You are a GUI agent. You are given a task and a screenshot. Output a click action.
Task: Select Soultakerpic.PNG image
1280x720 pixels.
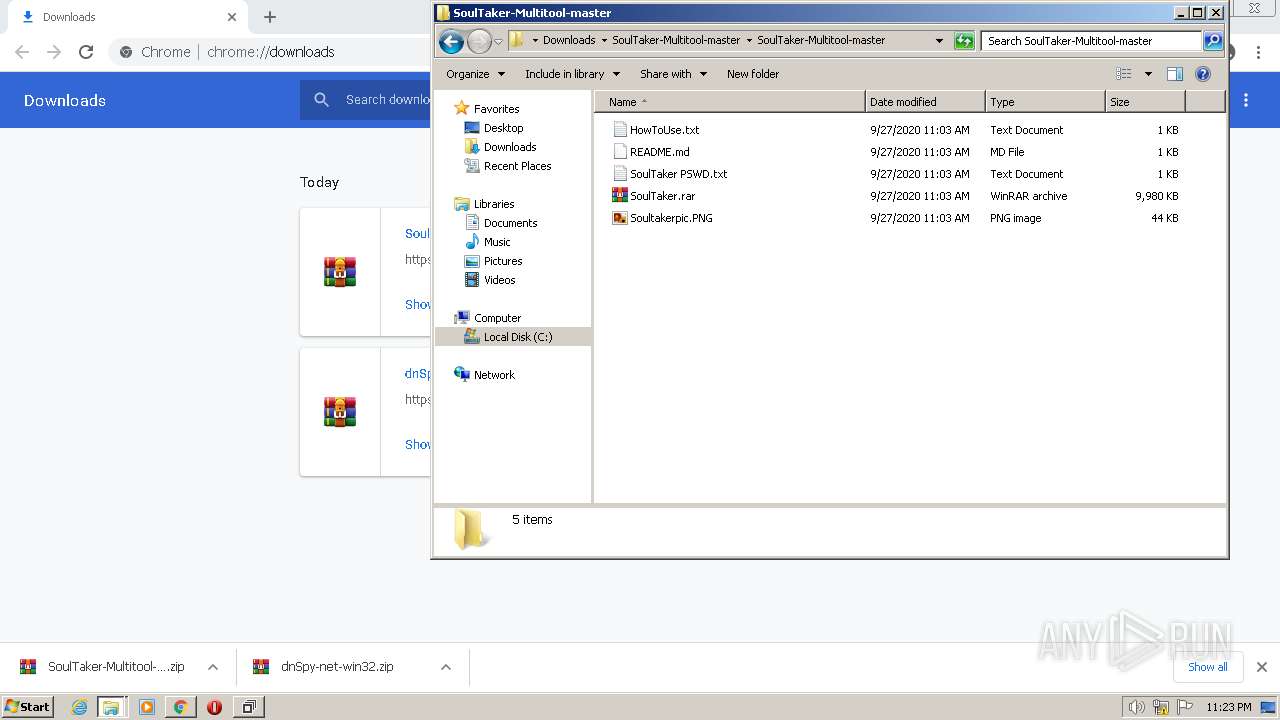tap(671, 218)
